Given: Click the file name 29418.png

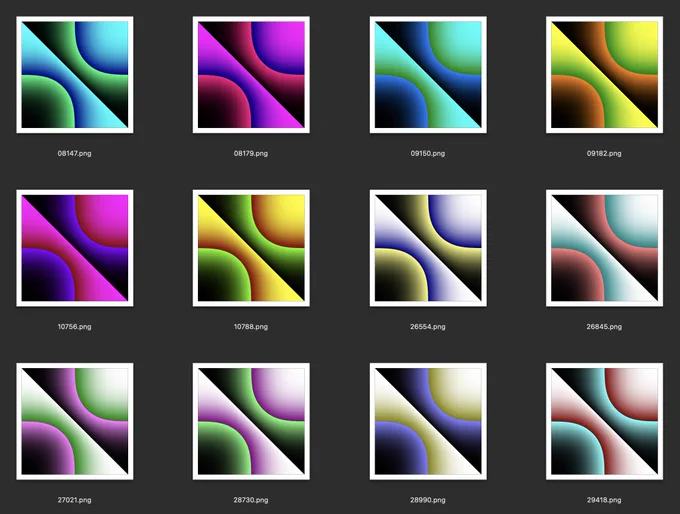Looking at the screenshot, I should coord(604,500).
